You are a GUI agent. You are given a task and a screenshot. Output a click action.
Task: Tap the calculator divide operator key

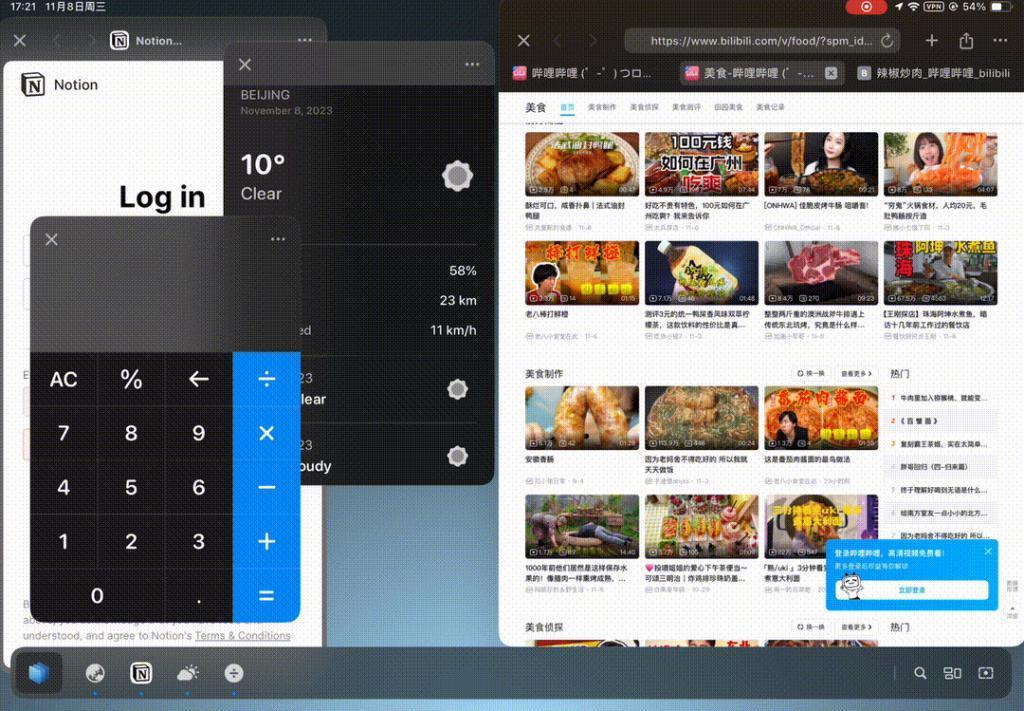266,379
